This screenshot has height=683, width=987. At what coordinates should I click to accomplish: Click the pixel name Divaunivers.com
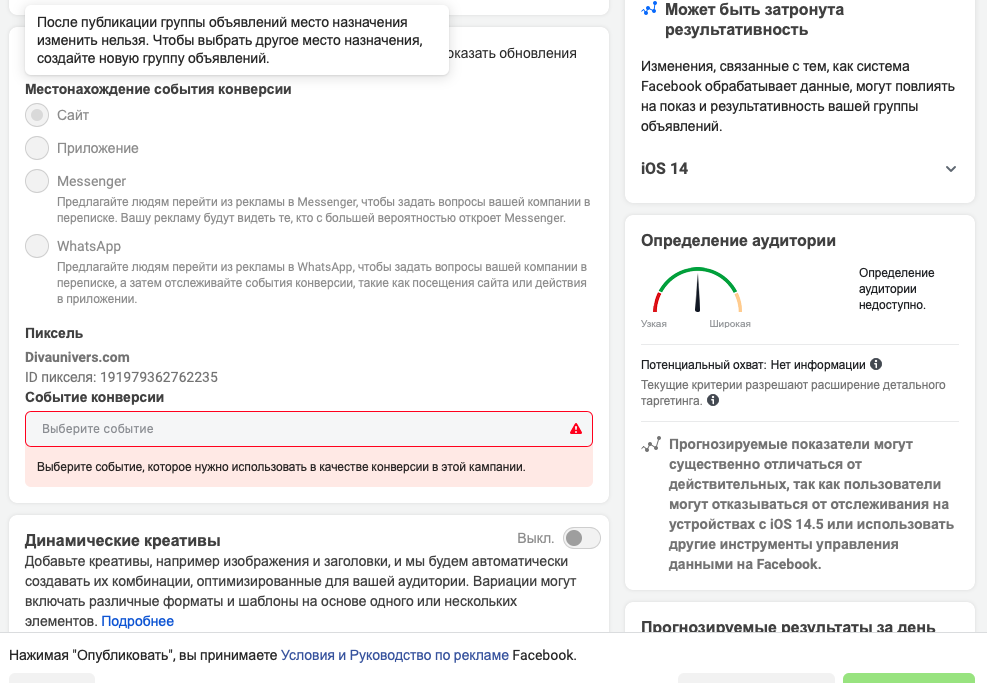click(x=77, y=357)
